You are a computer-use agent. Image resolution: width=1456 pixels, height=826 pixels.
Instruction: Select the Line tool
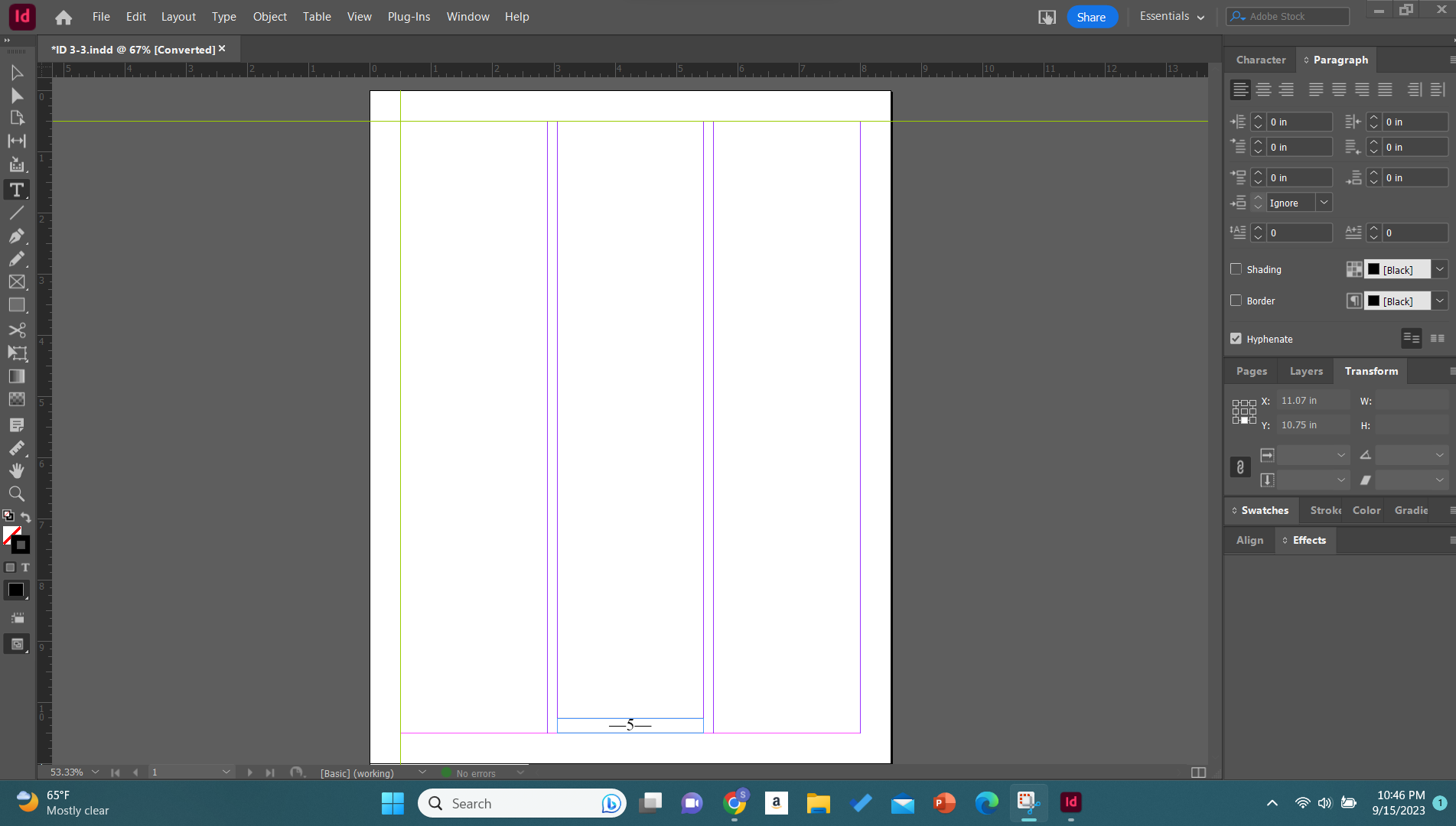tap(17, 213)
